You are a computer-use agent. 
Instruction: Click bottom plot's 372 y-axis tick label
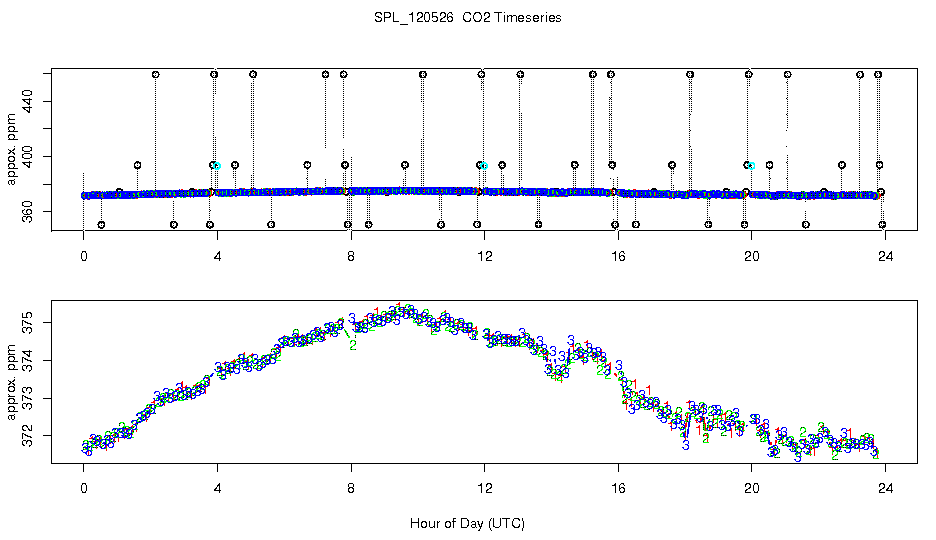click(28, 436)
